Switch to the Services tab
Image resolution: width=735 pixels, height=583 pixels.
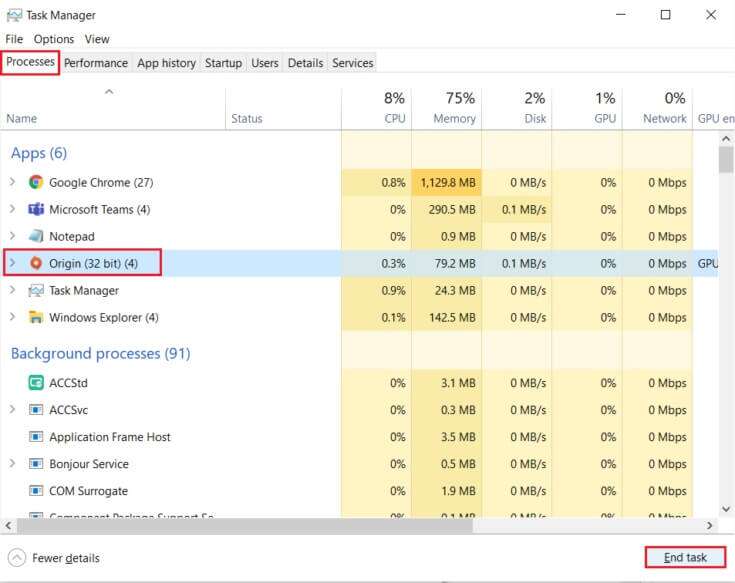tap(352, 63)
